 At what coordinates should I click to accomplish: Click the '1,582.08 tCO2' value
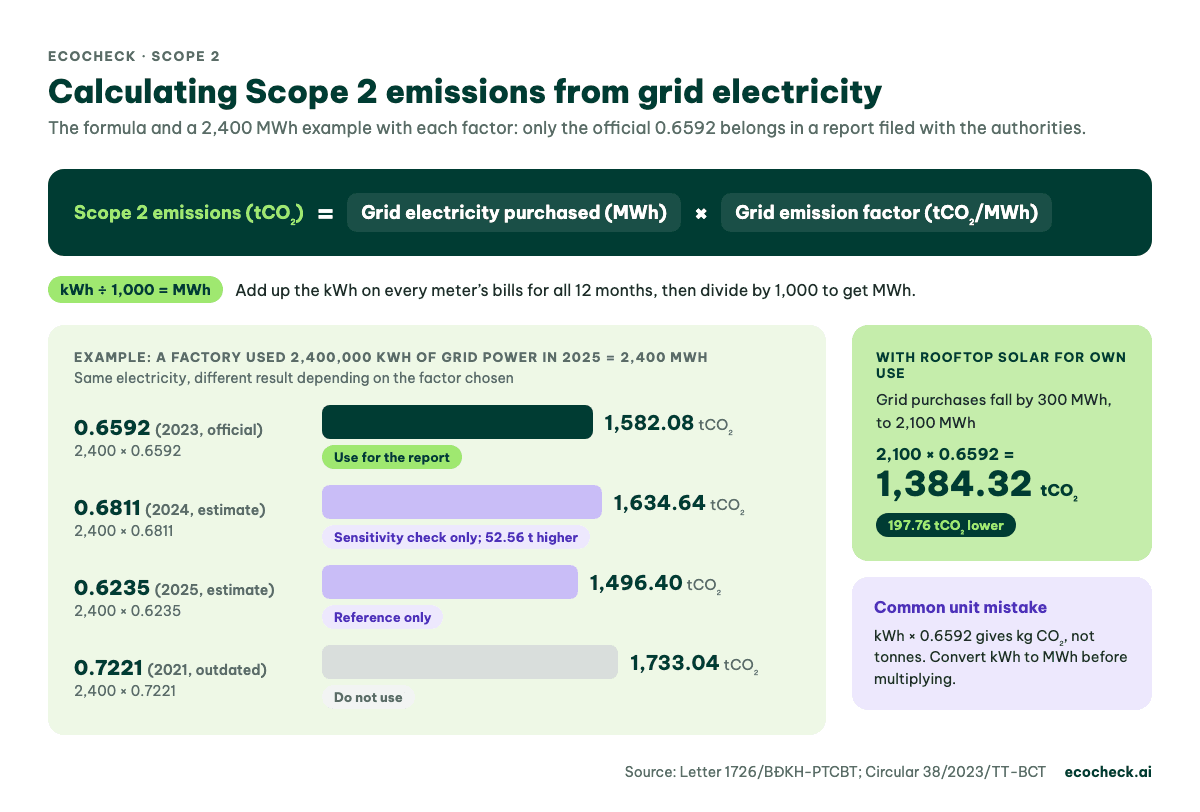669,424
